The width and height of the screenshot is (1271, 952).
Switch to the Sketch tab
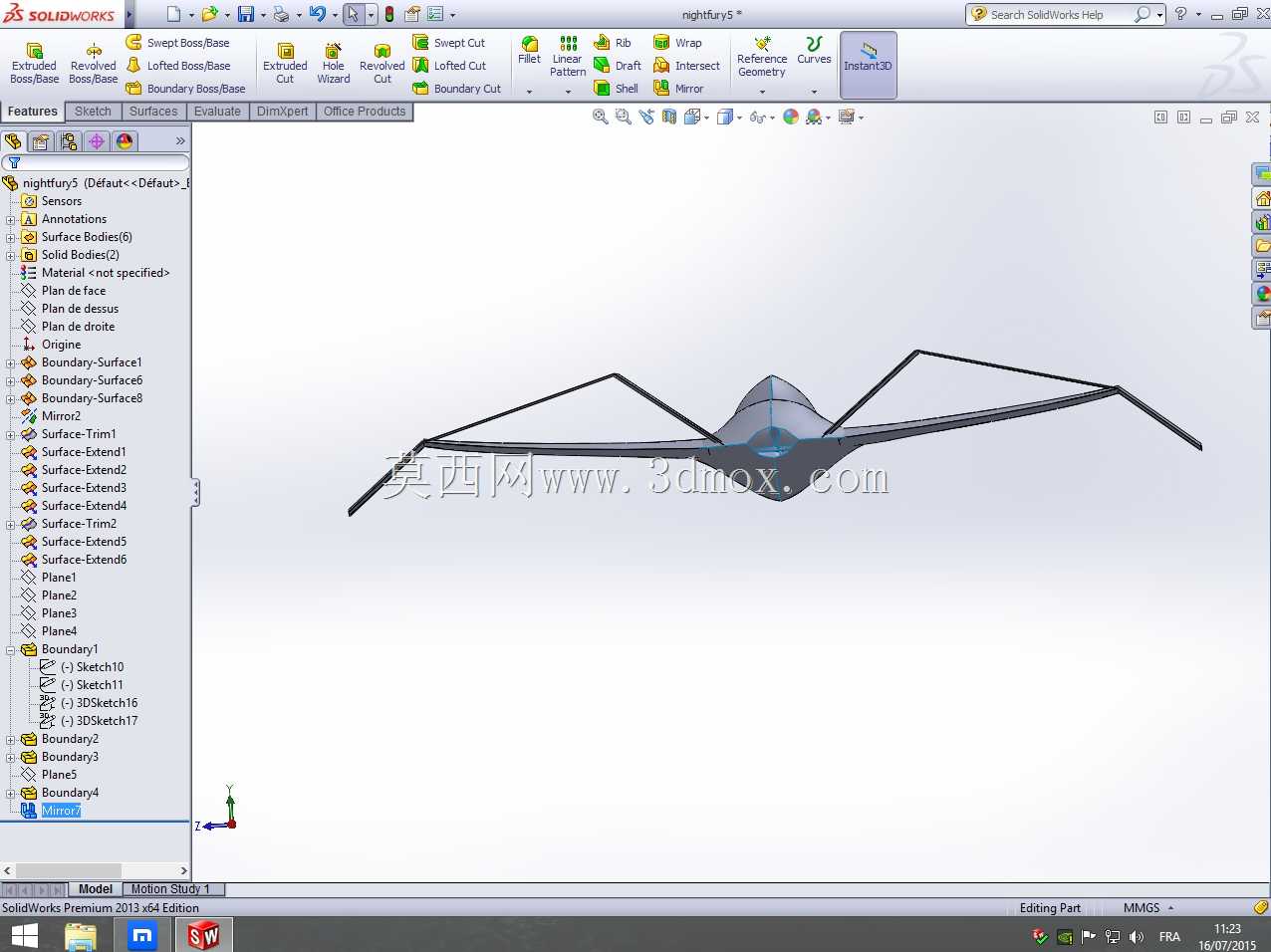pos(93,112)
